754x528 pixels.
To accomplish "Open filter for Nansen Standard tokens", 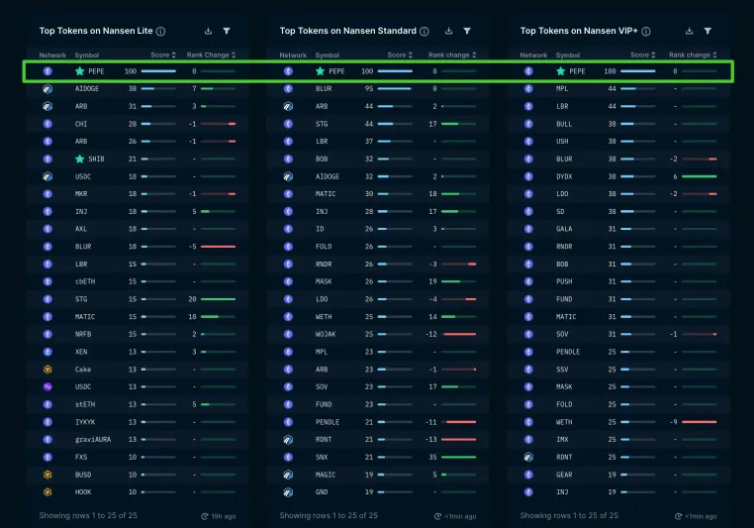I will 467,31.
